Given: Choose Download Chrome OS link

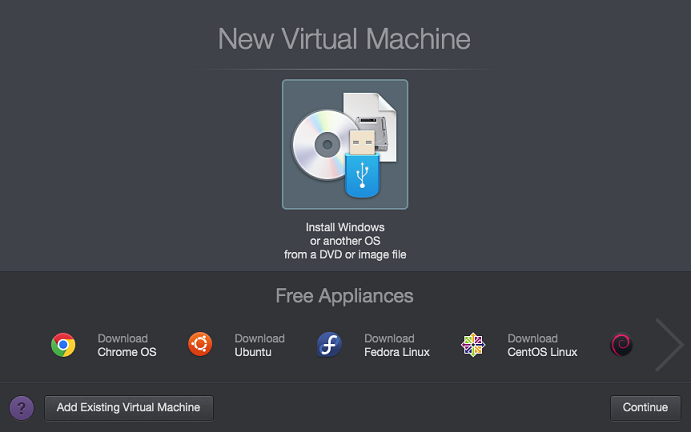Looking at the screenshot, I should click(x=127, y=345).
